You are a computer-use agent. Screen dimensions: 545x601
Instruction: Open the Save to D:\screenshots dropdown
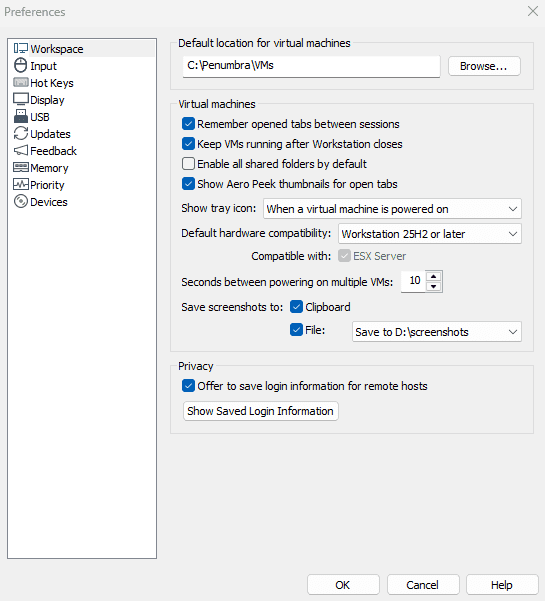437,332
